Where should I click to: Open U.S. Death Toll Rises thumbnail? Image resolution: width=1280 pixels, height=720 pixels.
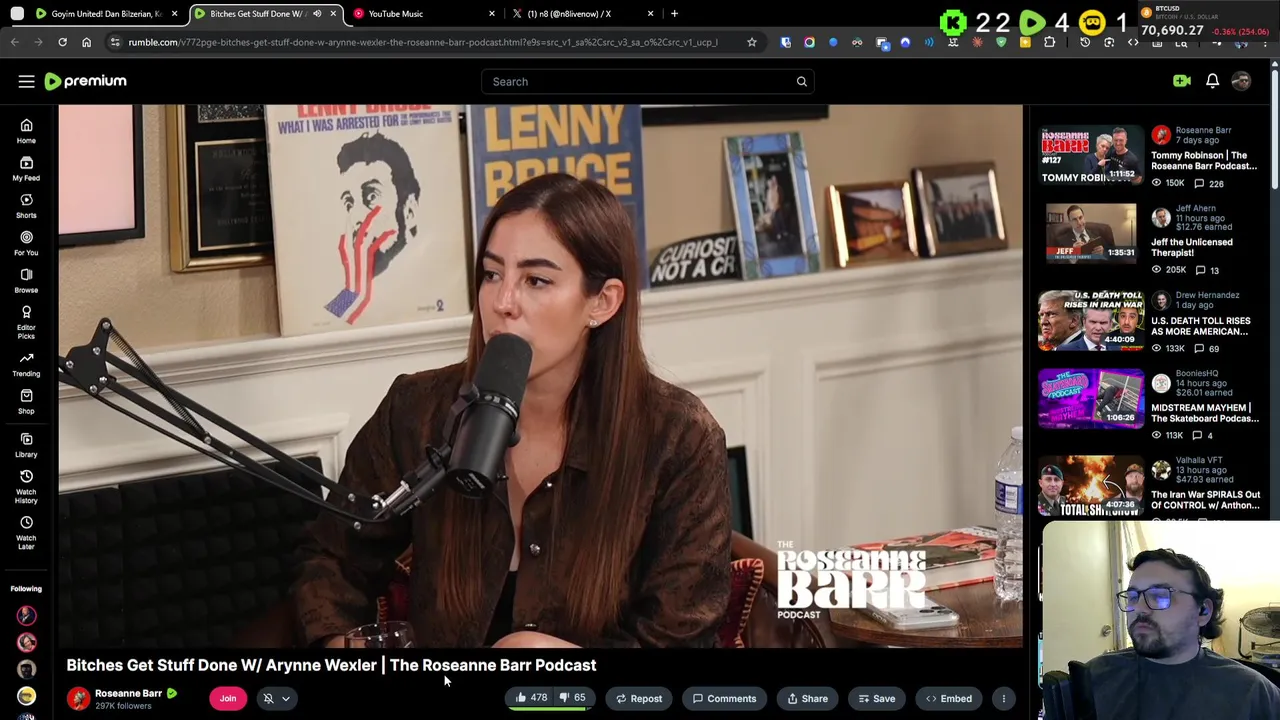1091,320
